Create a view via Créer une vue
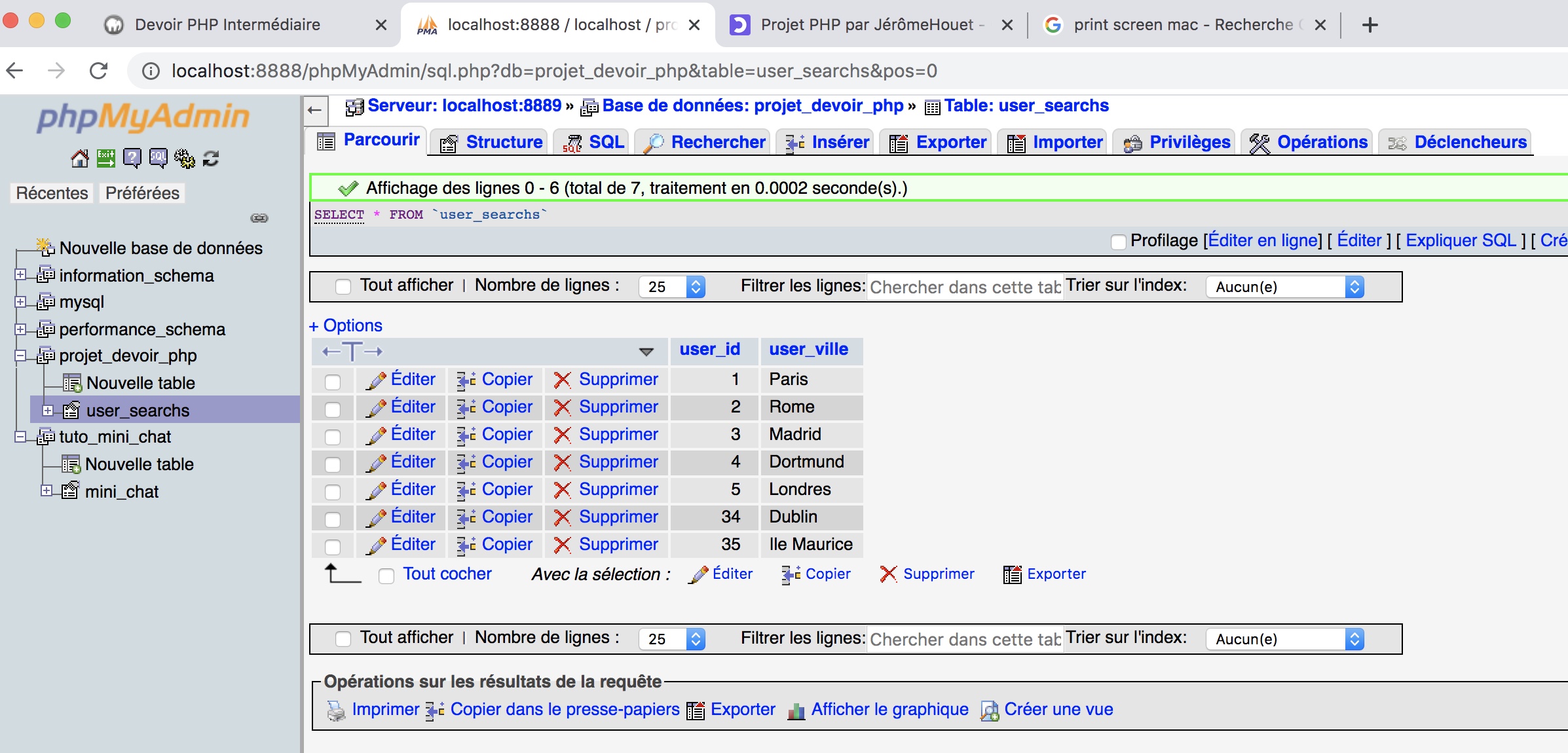Viewport: 1568px width, 753px height. click(x=1058, y=710)
